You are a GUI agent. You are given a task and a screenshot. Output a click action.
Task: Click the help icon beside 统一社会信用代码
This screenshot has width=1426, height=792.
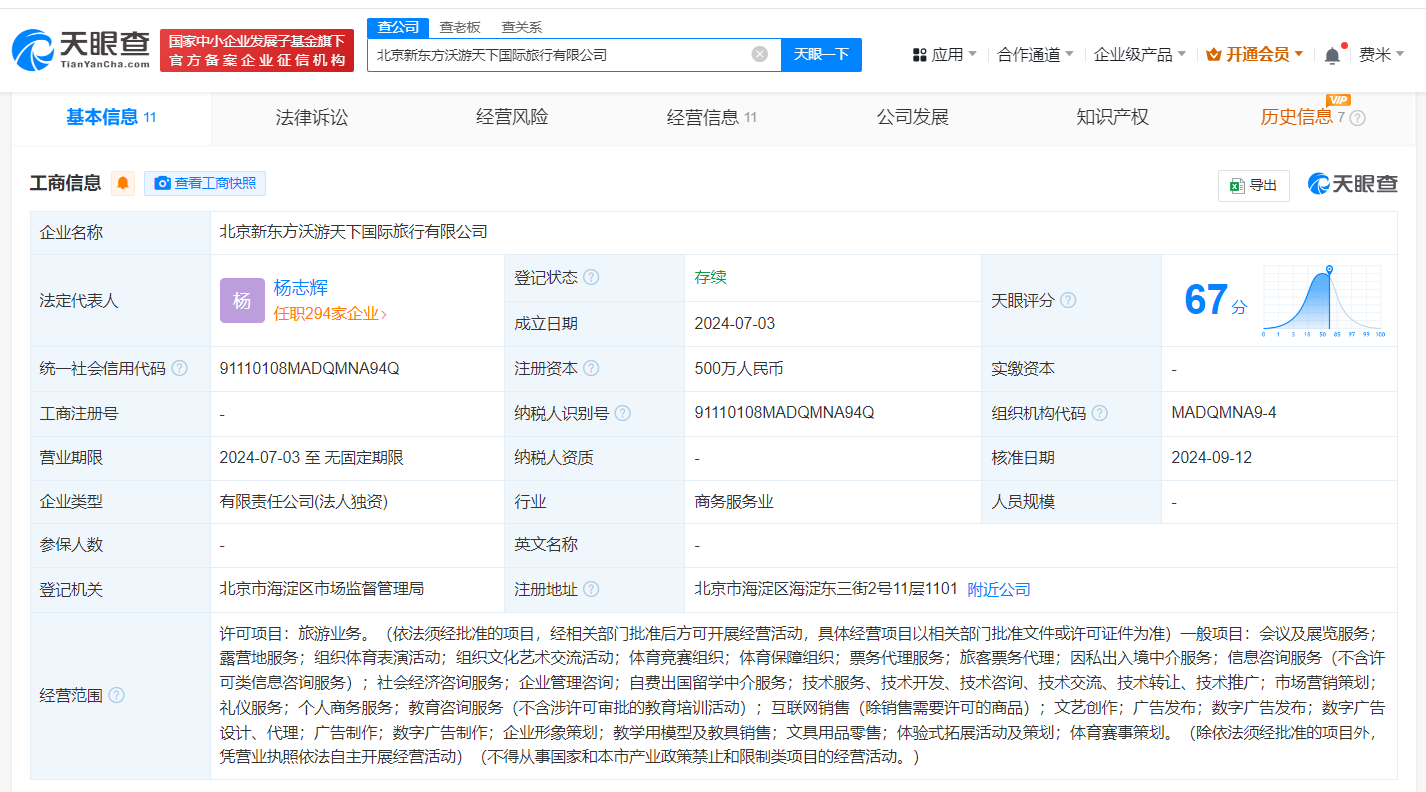pos(178,367)
